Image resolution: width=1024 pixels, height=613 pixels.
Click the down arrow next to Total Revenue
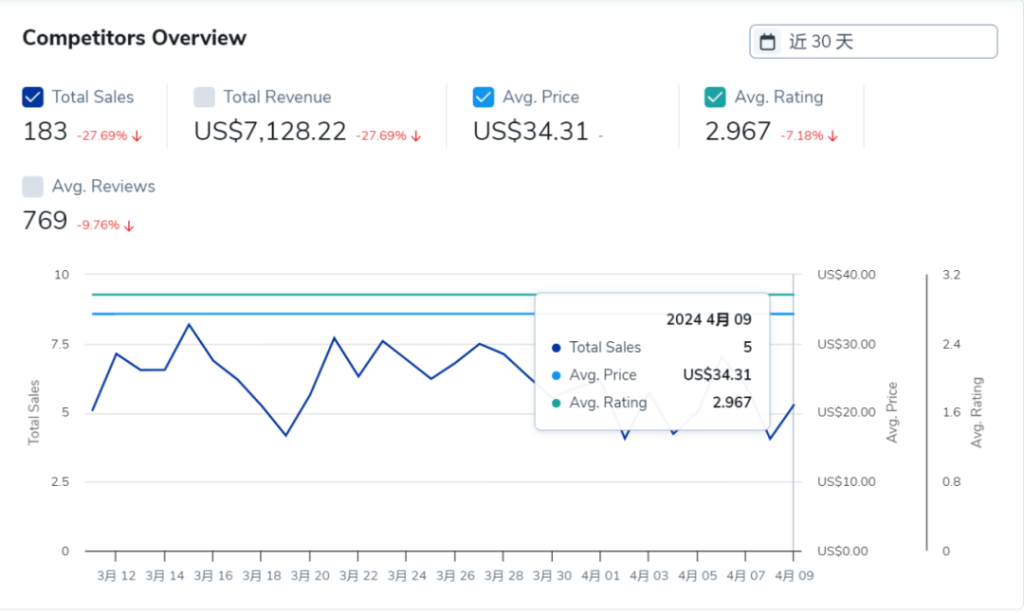(416, 136)
